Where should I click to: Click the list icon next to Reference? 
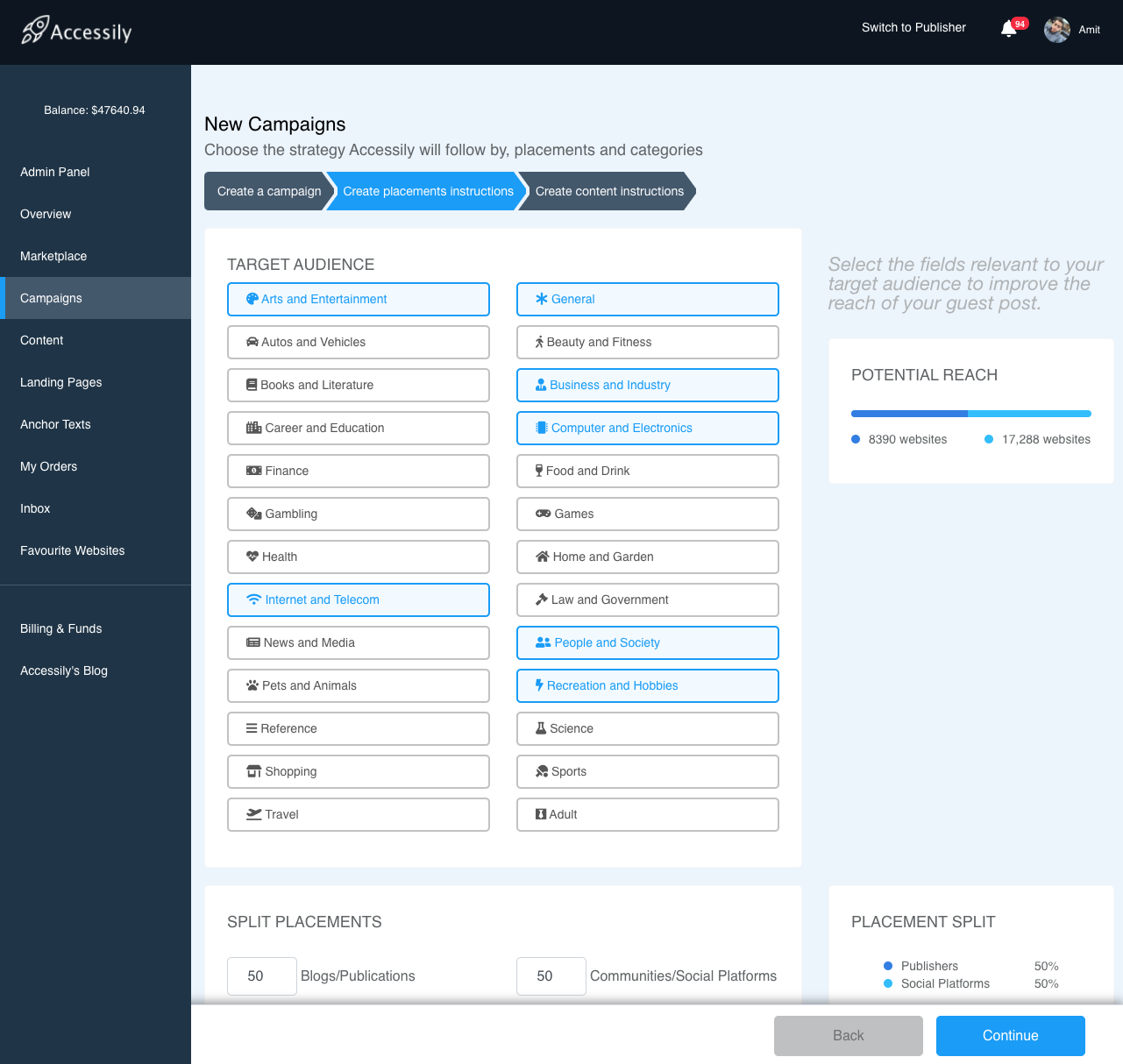(252, 728)
